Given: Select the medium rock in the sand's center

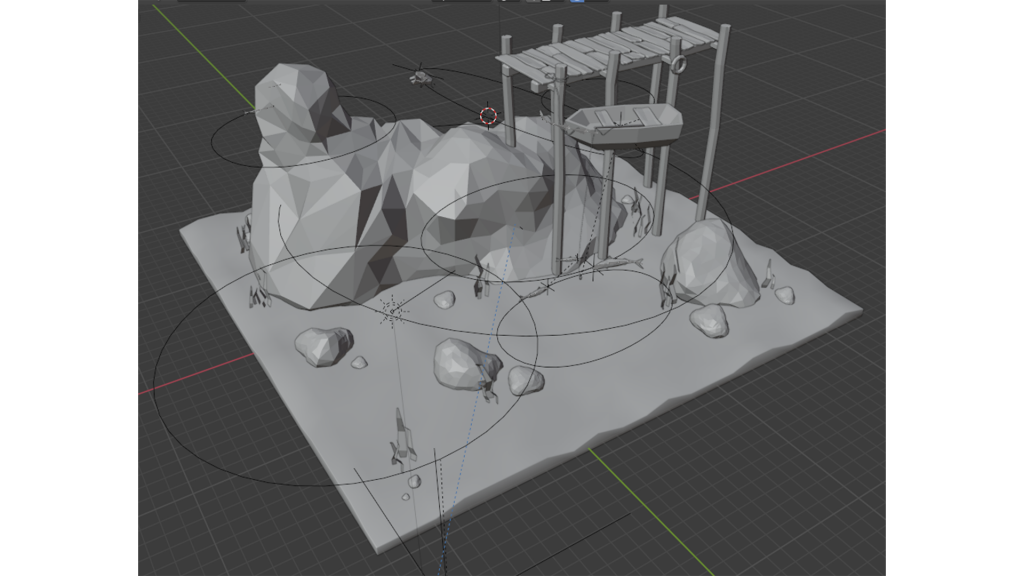Looking at the screenshot, I should [x=463, y=361].
